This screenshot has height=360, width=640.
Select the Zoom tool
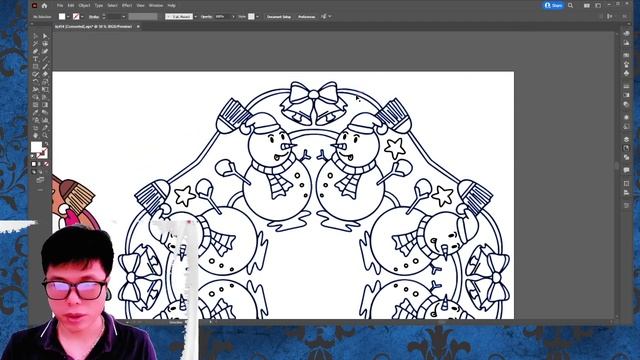tap(45, 135)
